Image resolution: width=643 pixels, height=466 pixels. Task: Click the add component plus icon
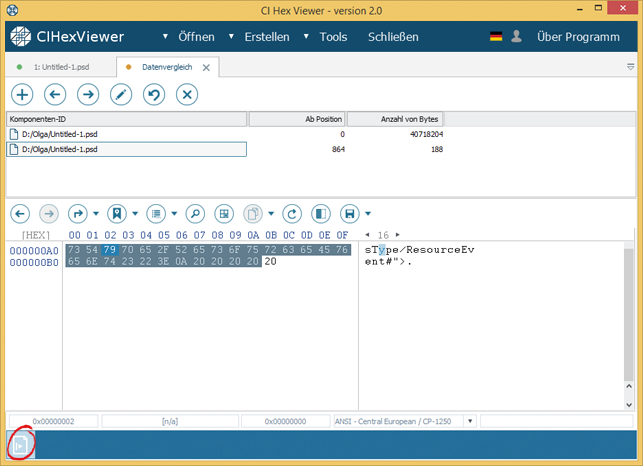click(x=22, y=95)
